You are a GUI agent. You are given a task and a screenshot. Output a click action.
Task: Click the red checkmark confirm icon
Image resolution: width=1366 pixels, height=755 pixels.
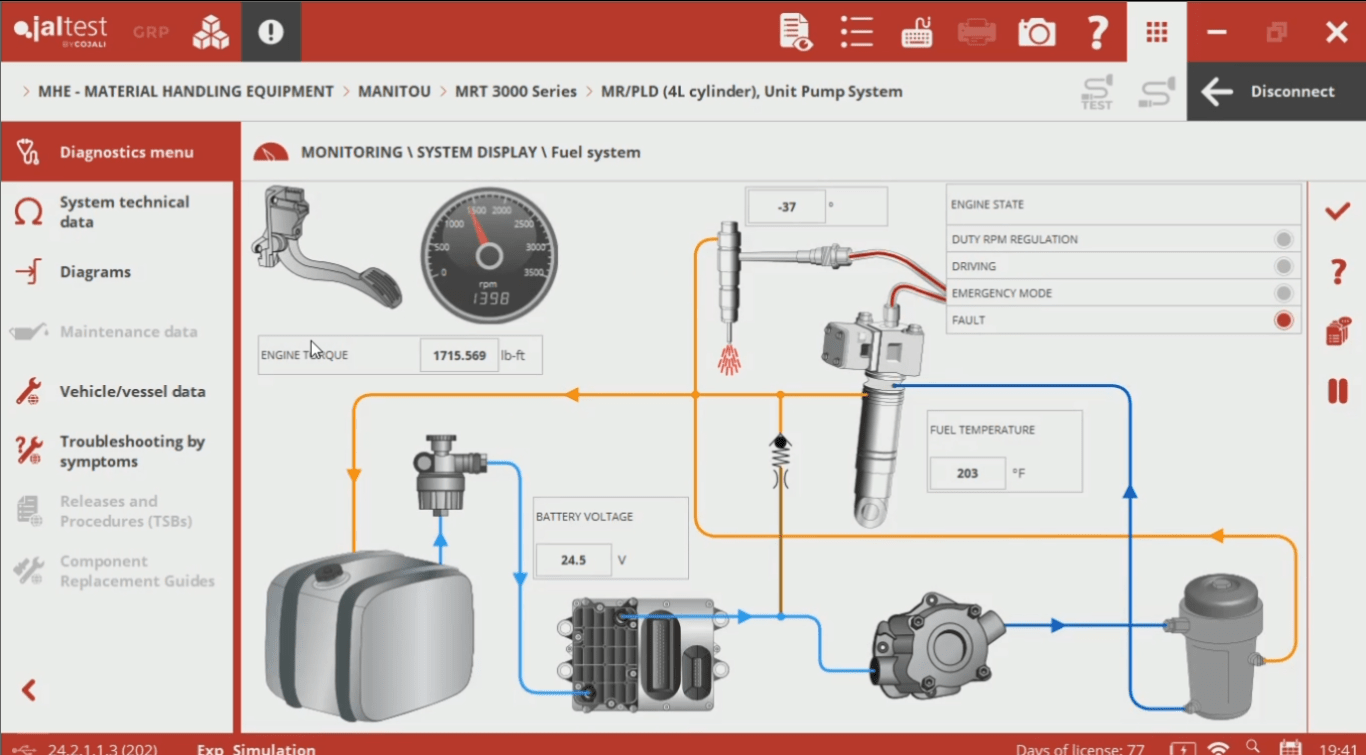coord(1337,212)
